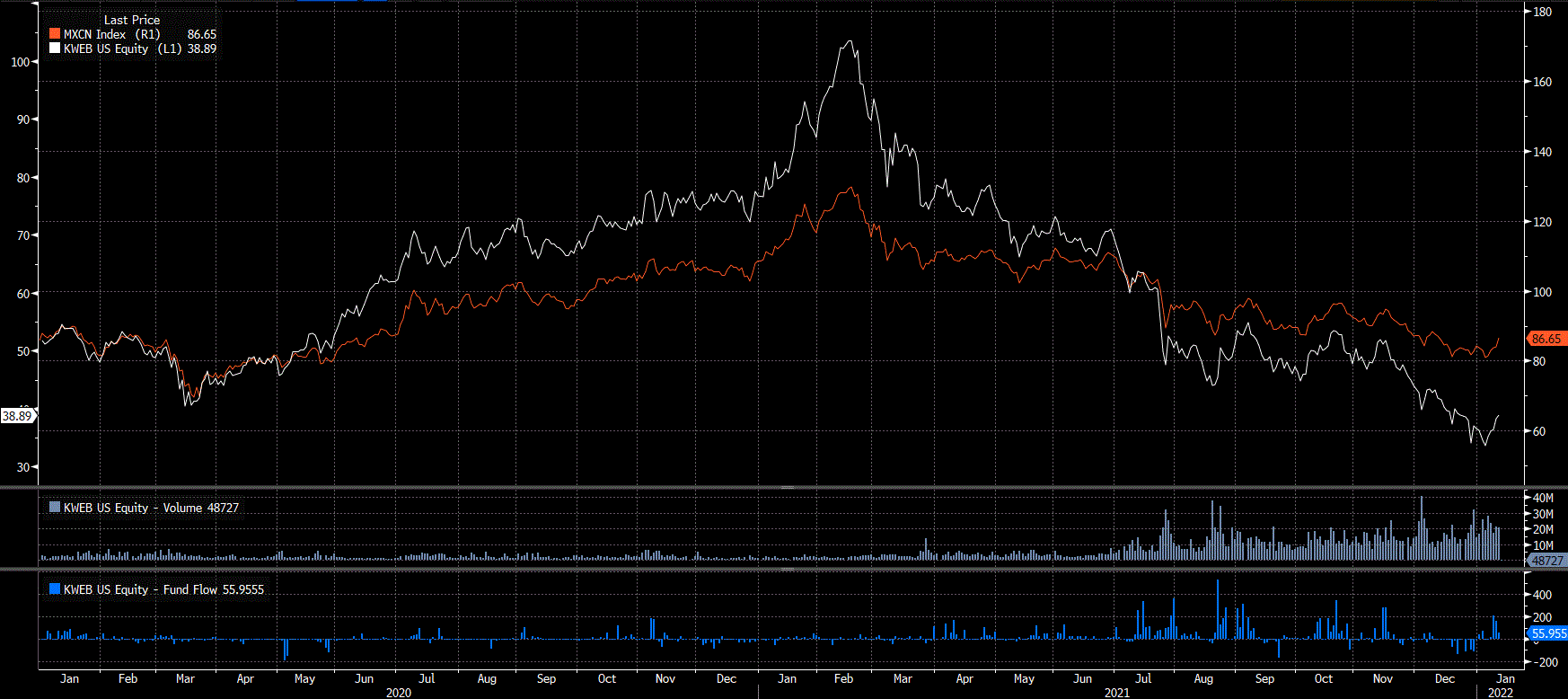Image resolution: width=1568 pixels, height=699 pixels.
Task: Click the white 38.89 price tag on left axis
Action: (17, 416)
